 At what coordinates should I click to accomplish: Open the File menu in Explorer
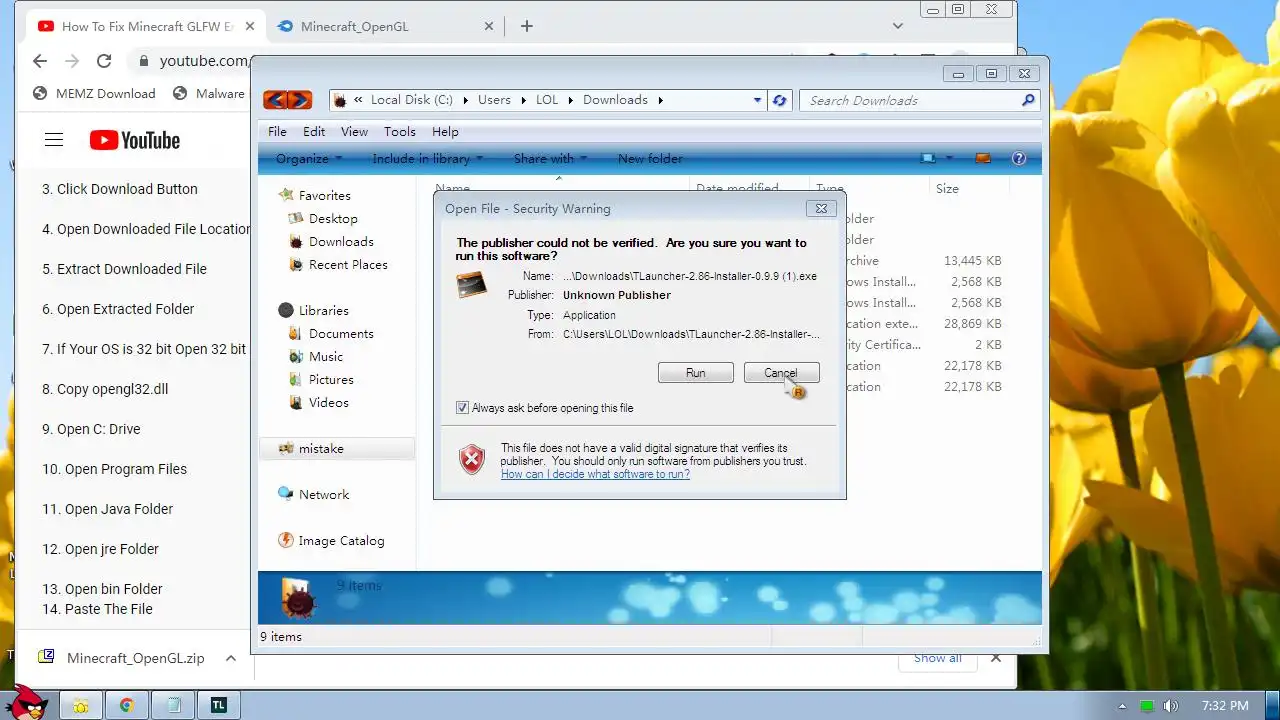[277, 131]
